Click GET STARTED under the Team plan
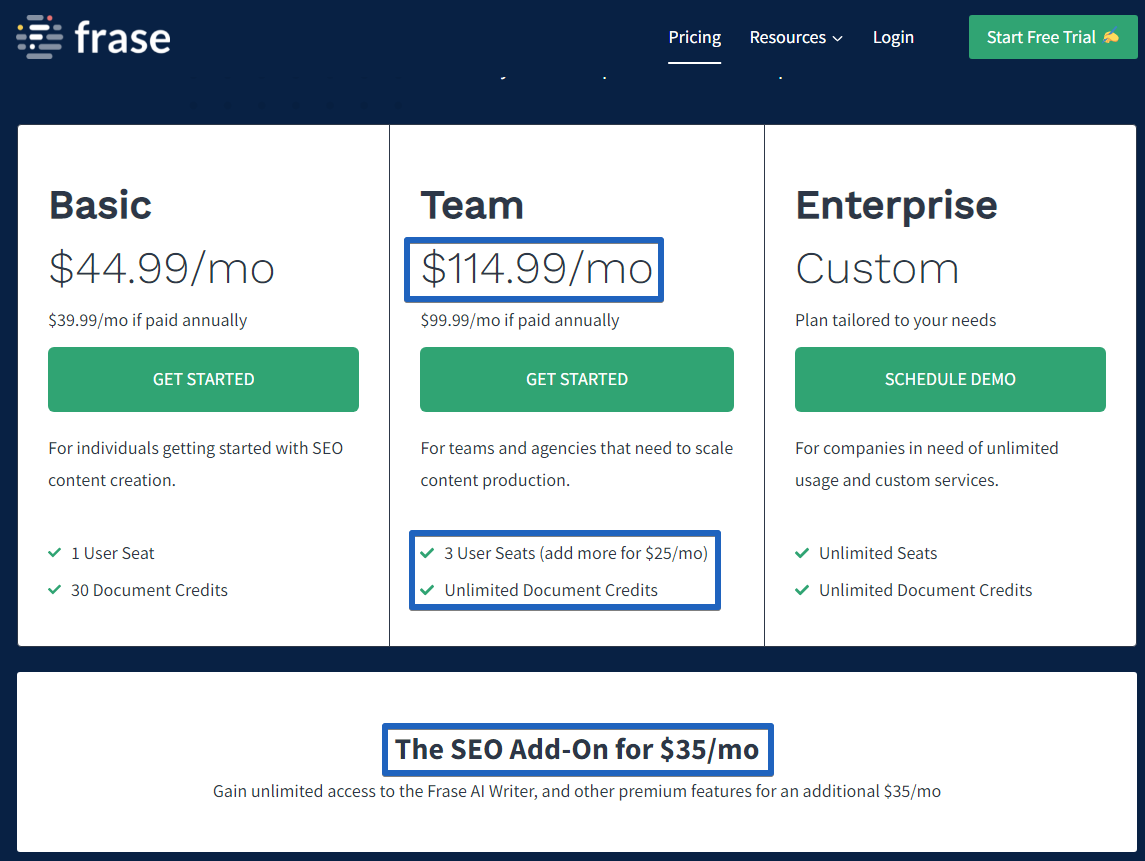Image resolution: width=1145 pixels, height=861 pixels. (x=577, y=379)
